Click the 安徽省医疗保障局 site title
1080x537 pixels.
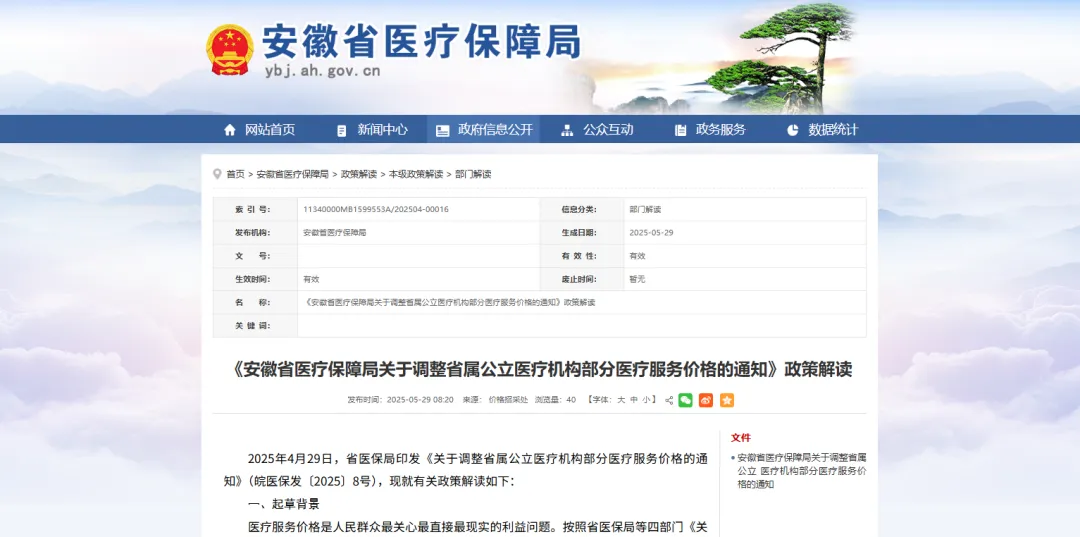pos(422,41)
